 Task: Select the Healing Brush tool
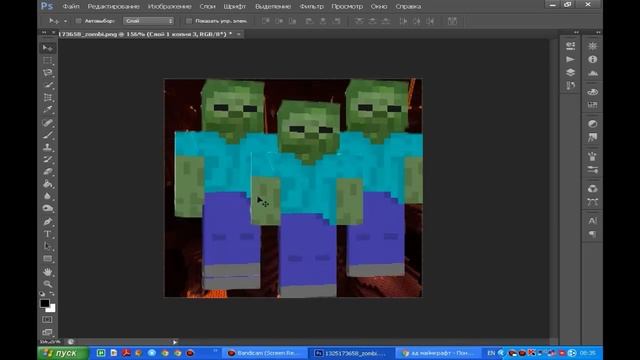[x=47, y=122]
